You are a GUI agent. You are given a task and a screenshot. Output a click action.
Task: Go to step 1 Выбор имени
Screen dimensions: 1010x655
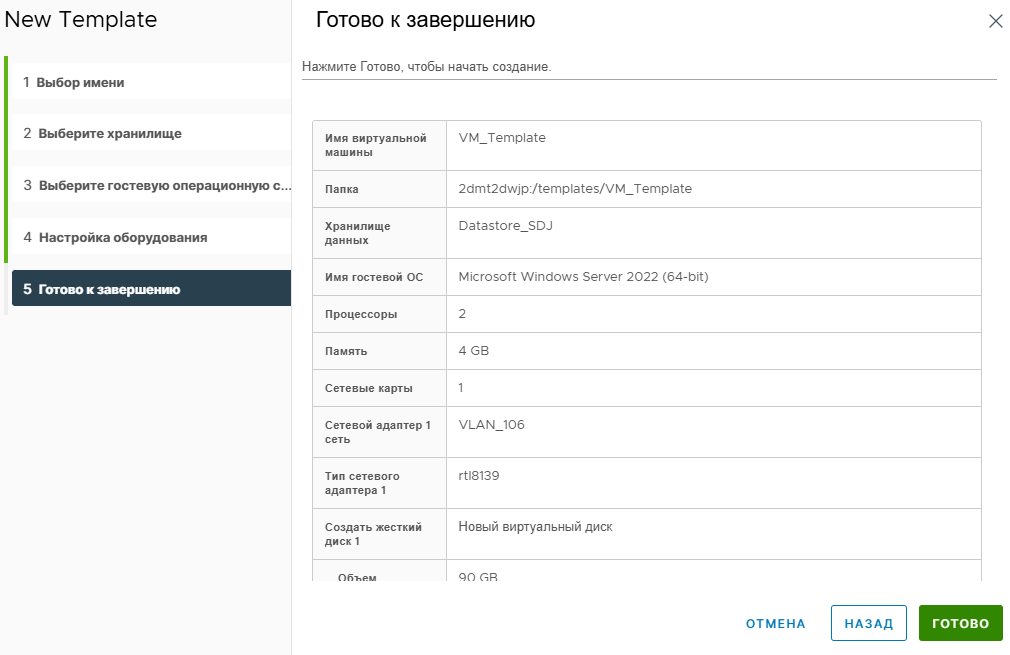151,82
